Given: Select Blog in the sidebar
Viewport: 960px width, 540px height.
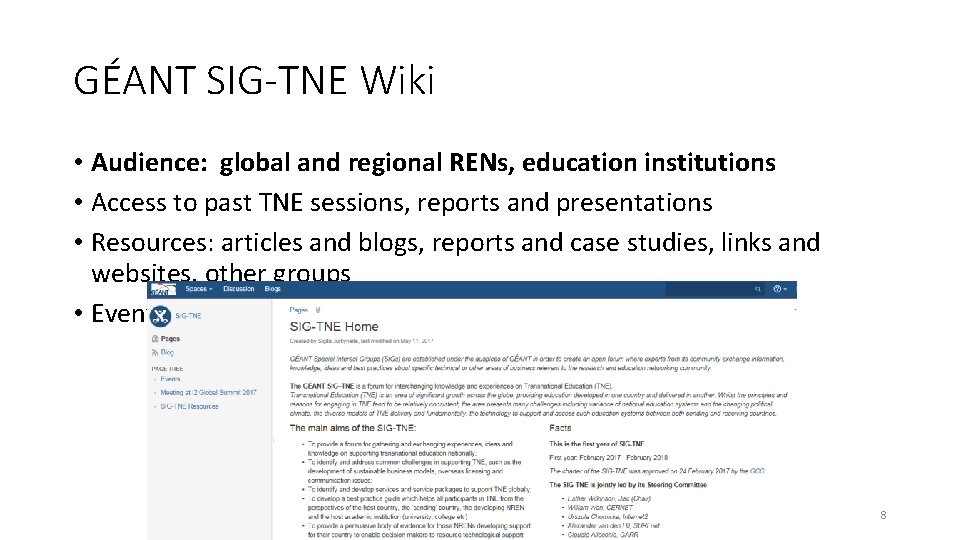Looking at the screenshot, I should (x=167, y=353).
